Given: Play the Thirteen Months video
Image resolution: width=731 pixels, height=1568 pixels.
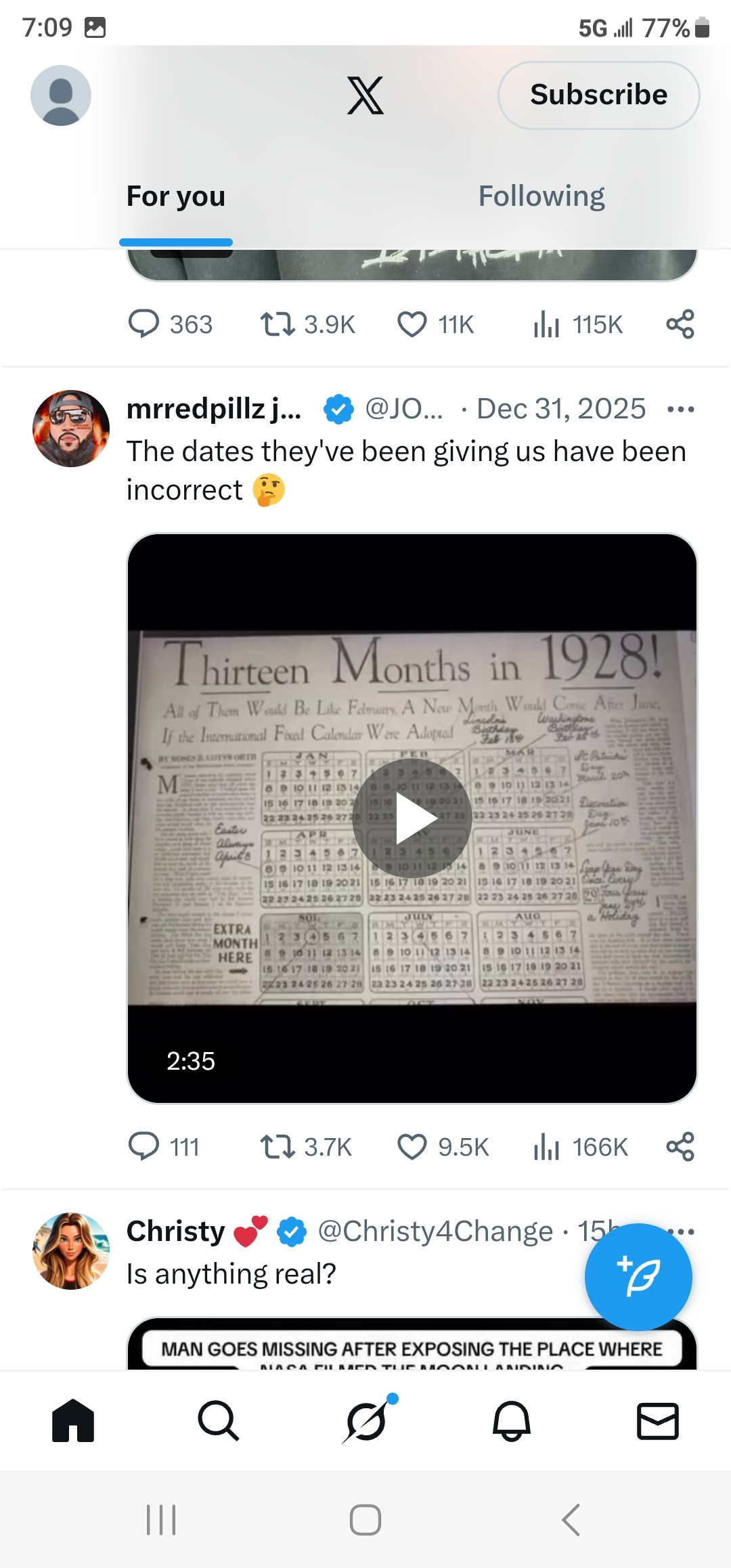Looking at the screenshot, I should click(x=412, y=819).
